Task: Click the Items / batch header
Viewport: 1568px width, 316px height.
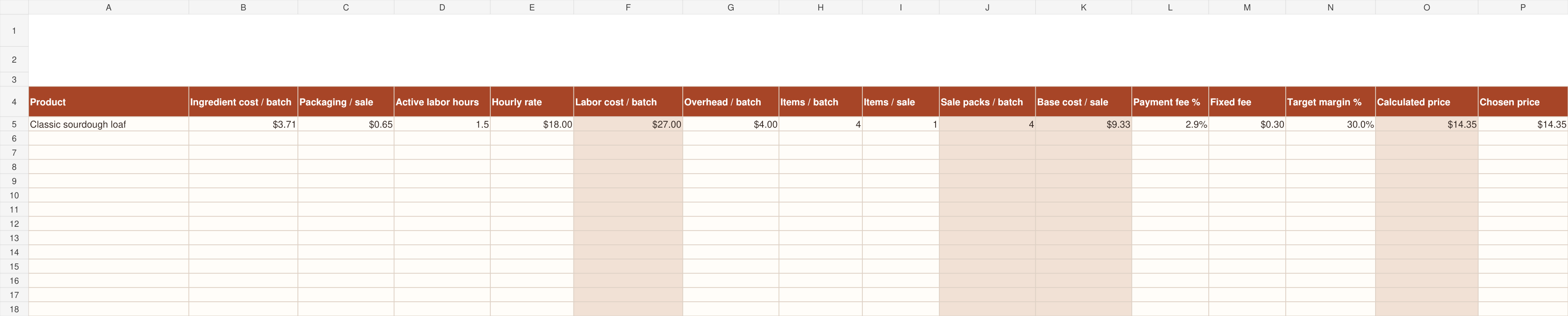Action: tap(820, 102)
